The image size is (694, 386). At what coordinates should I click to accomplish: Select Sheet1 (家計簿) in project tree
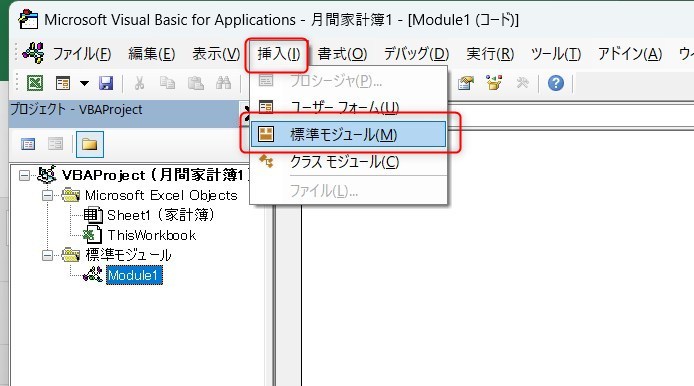pos(161,215)
